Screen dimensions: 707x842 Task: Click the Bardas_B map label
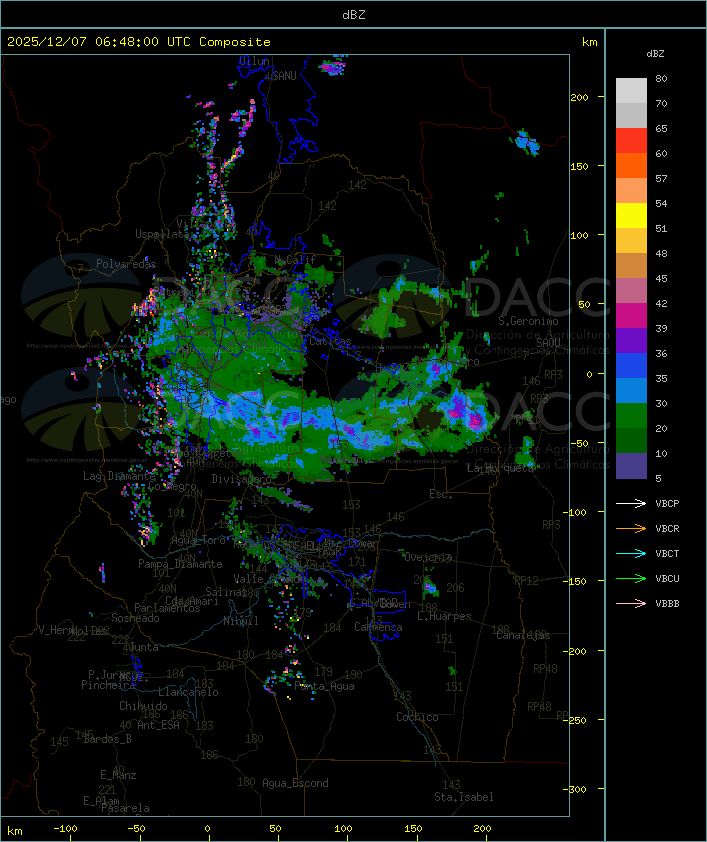click(107, 739)
